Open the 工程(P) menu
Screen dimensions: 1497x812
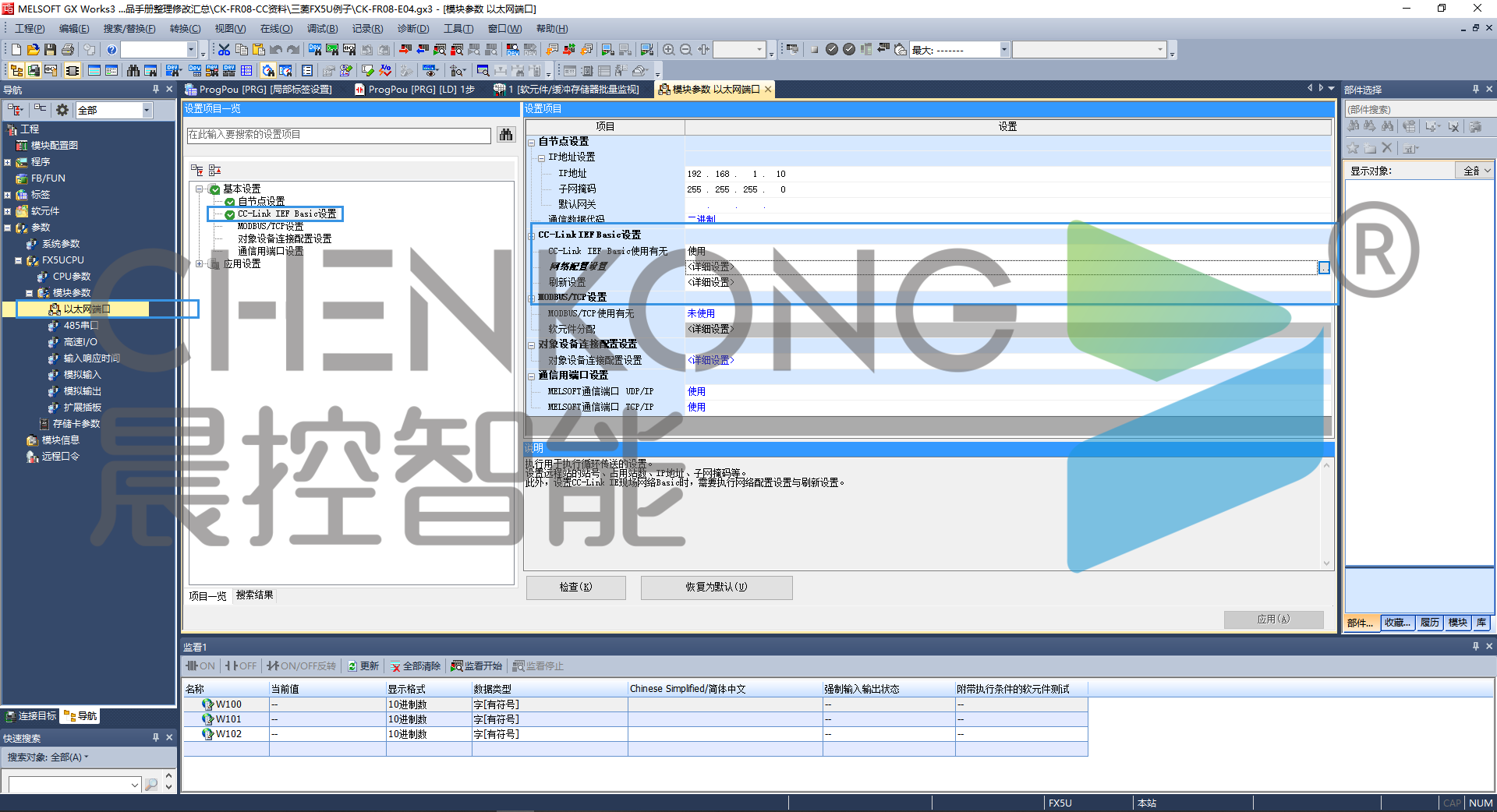tap(30, 29)
